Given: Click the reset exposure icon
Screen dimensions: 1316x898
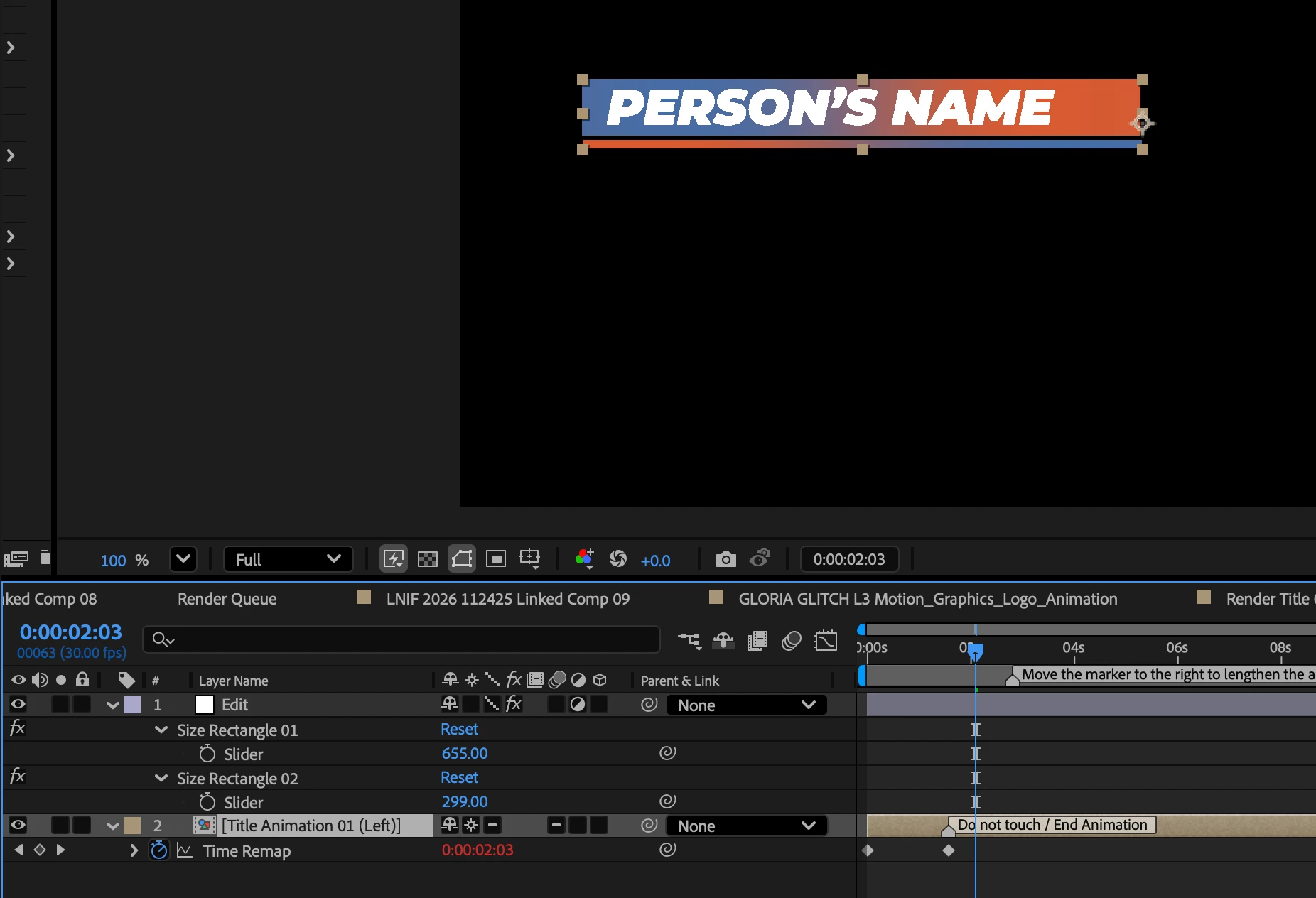Looking at the screenshot, I should [617, 559].
